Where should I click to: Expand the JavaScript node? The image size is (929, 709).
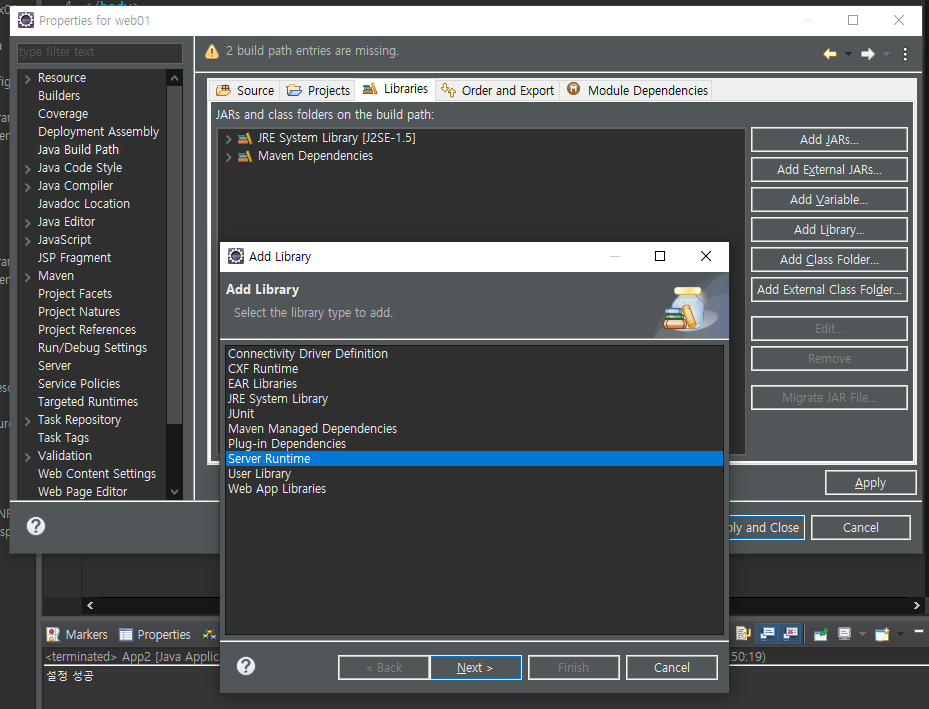click(x=28, y=240)
